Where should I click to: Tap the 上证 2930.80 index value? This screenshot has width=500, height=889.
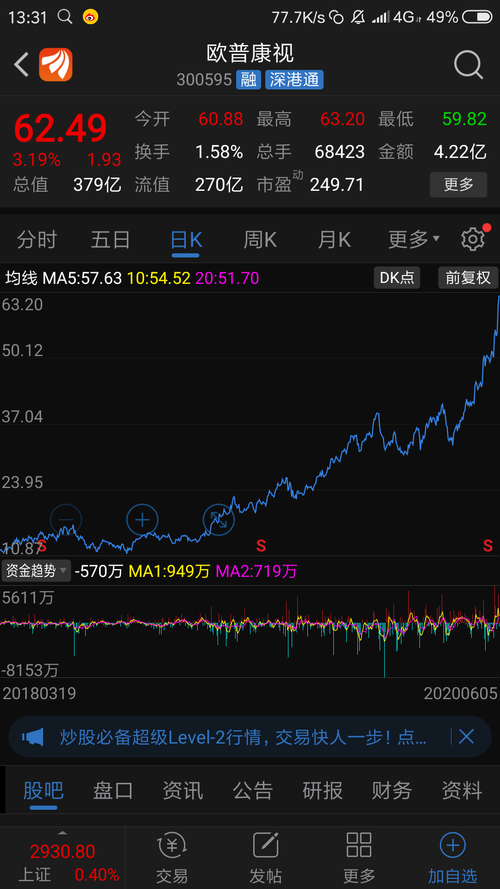click(x=62, y=852)
